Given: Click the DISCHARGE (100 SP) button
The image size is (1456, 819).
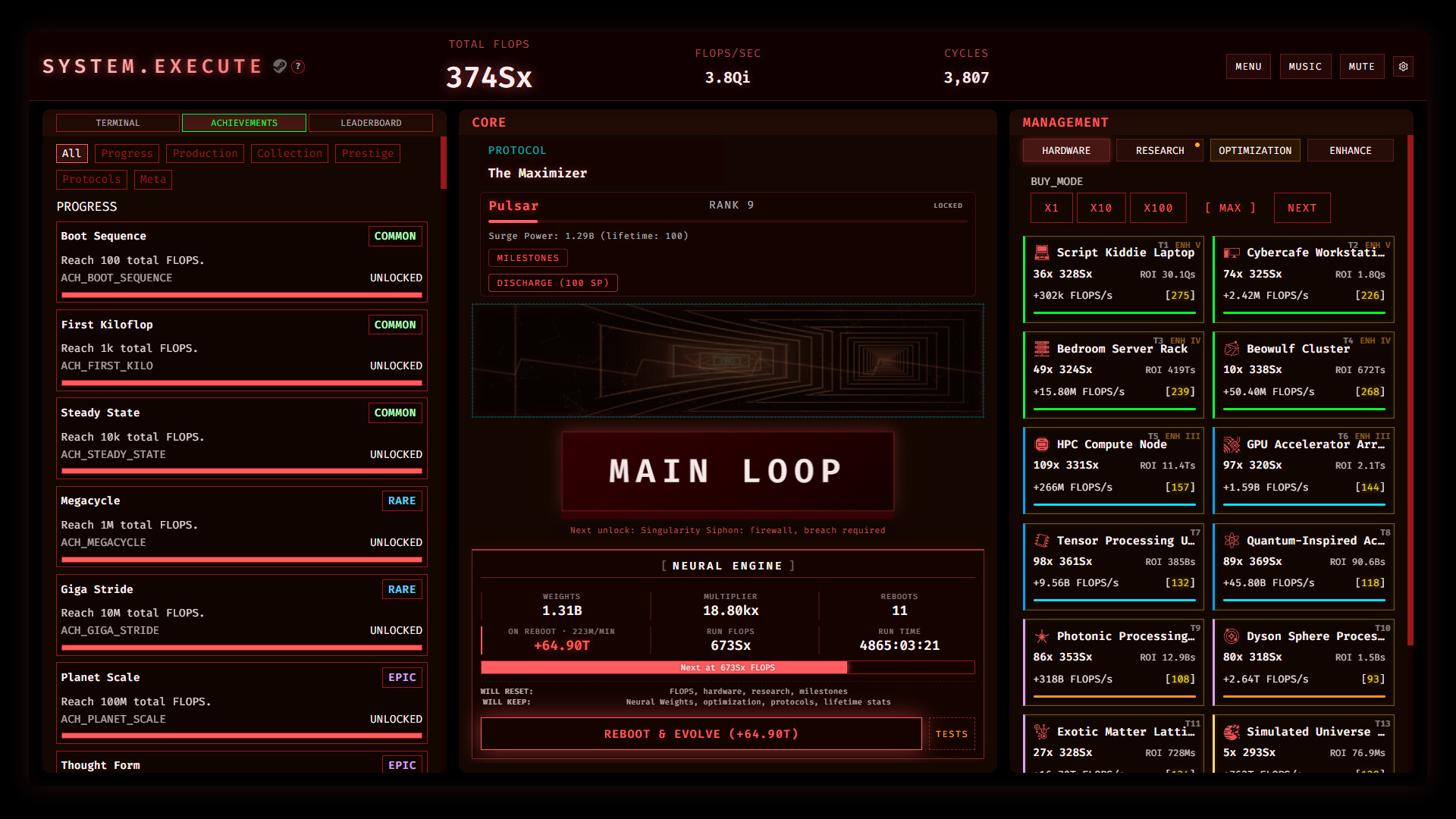Looking at the screenshot, I should pos(553,283).
